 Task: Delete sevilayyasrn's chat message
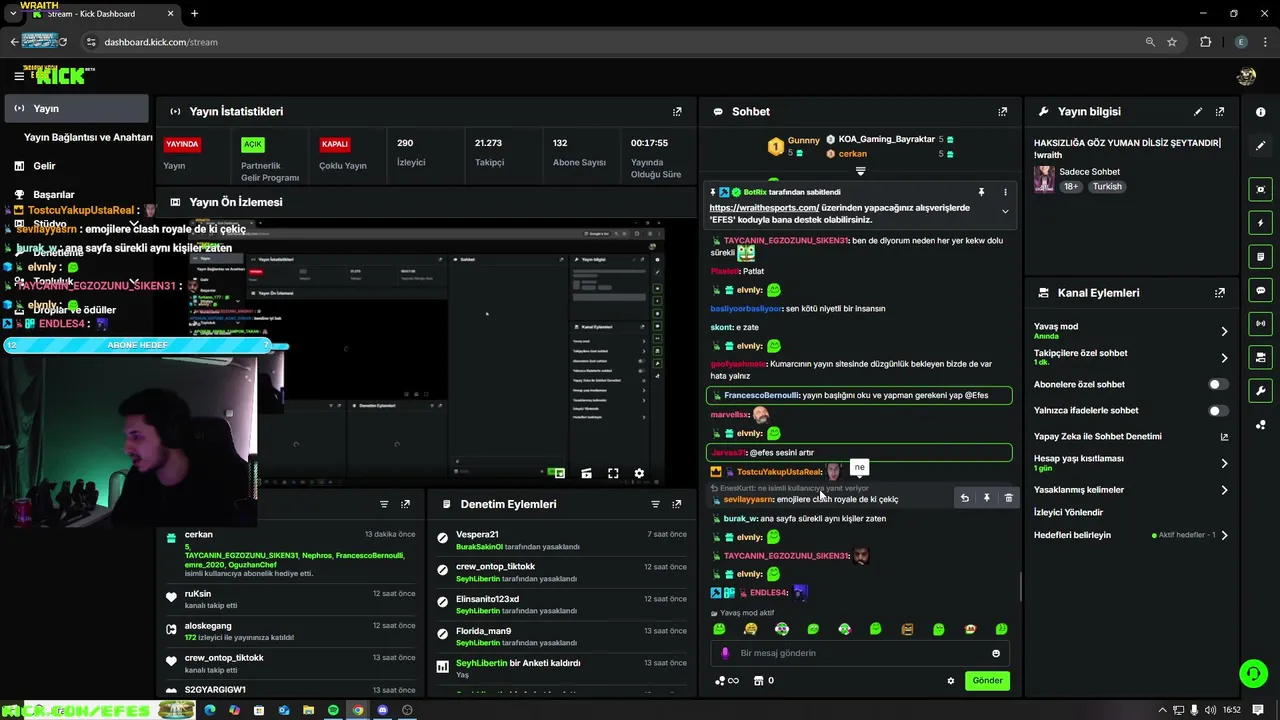tap(1008, 498)
